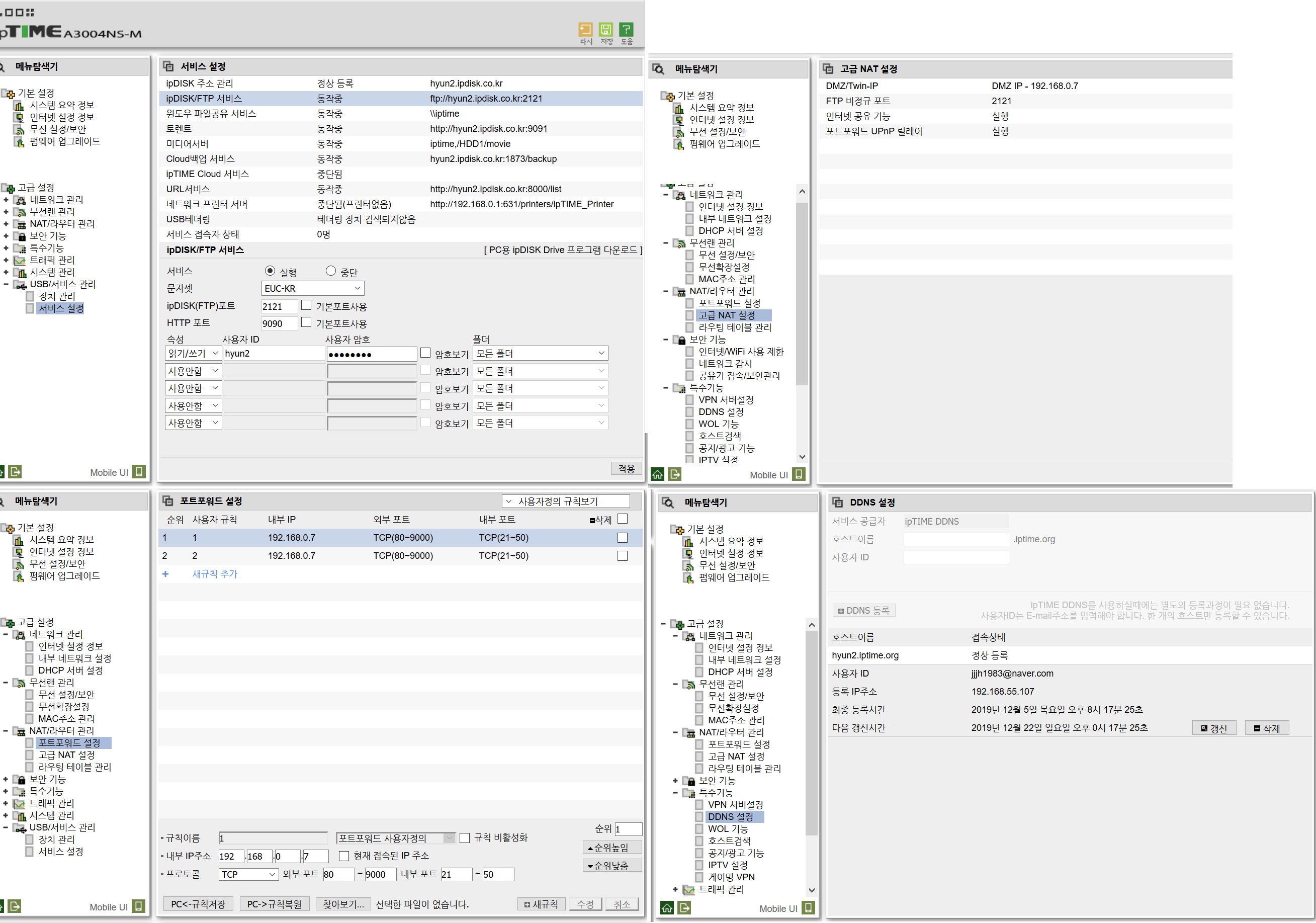Click logout icon below 서비스 설정 menu tree

click(16, 472)
